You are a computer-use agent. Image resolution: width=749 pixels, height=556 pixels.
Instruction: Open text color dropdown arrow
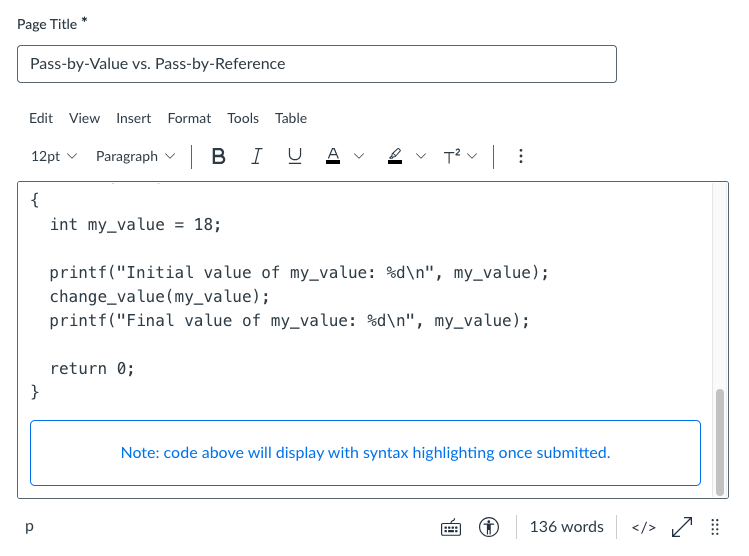coord(359,156)
